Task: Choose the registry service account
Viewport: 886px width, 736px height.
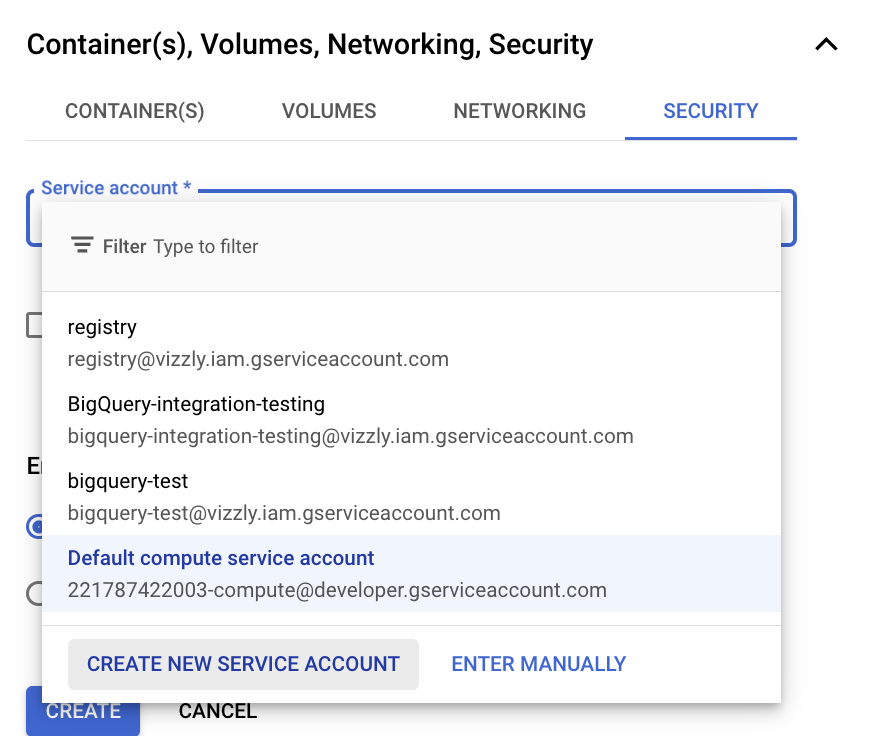Action: (411, 343)
